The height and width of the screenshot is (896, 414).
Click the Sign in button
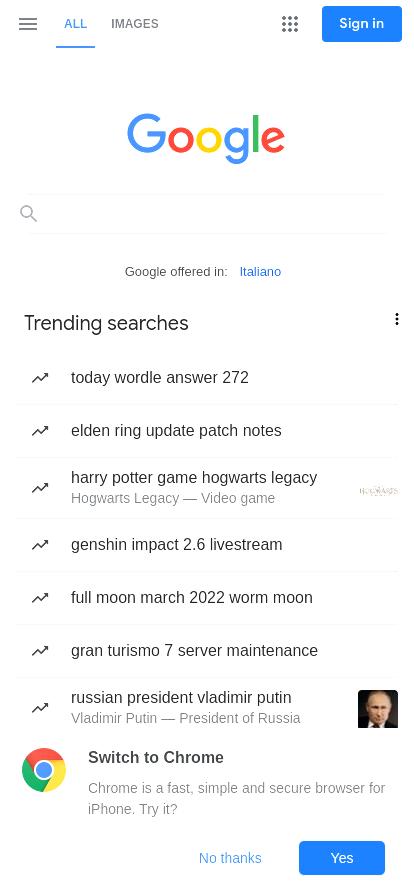pyautogui.click(x=361, y=24)
